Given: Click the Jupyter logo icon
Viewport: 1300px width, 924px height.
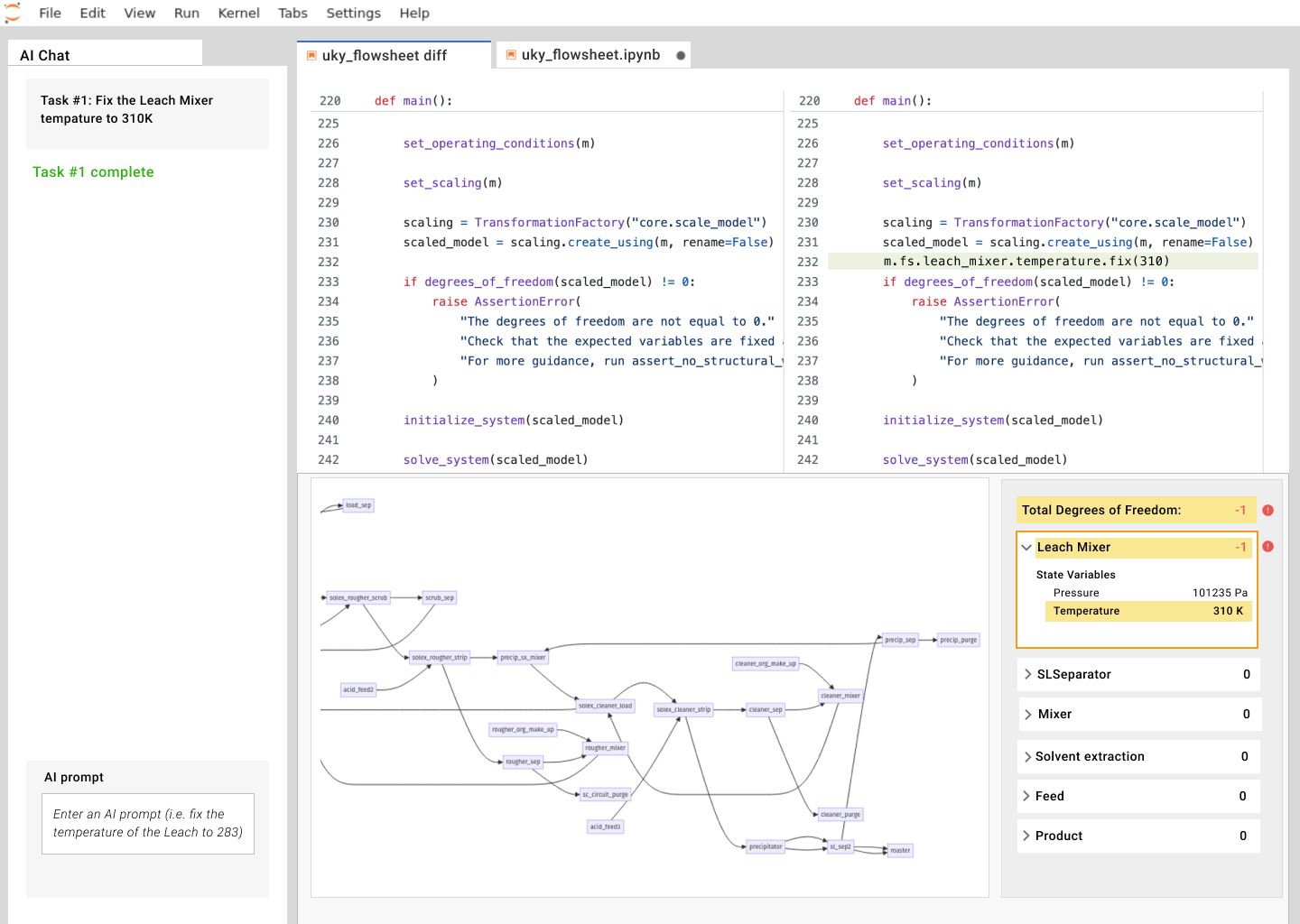Looking at the screenshot, I should (13, 13).
